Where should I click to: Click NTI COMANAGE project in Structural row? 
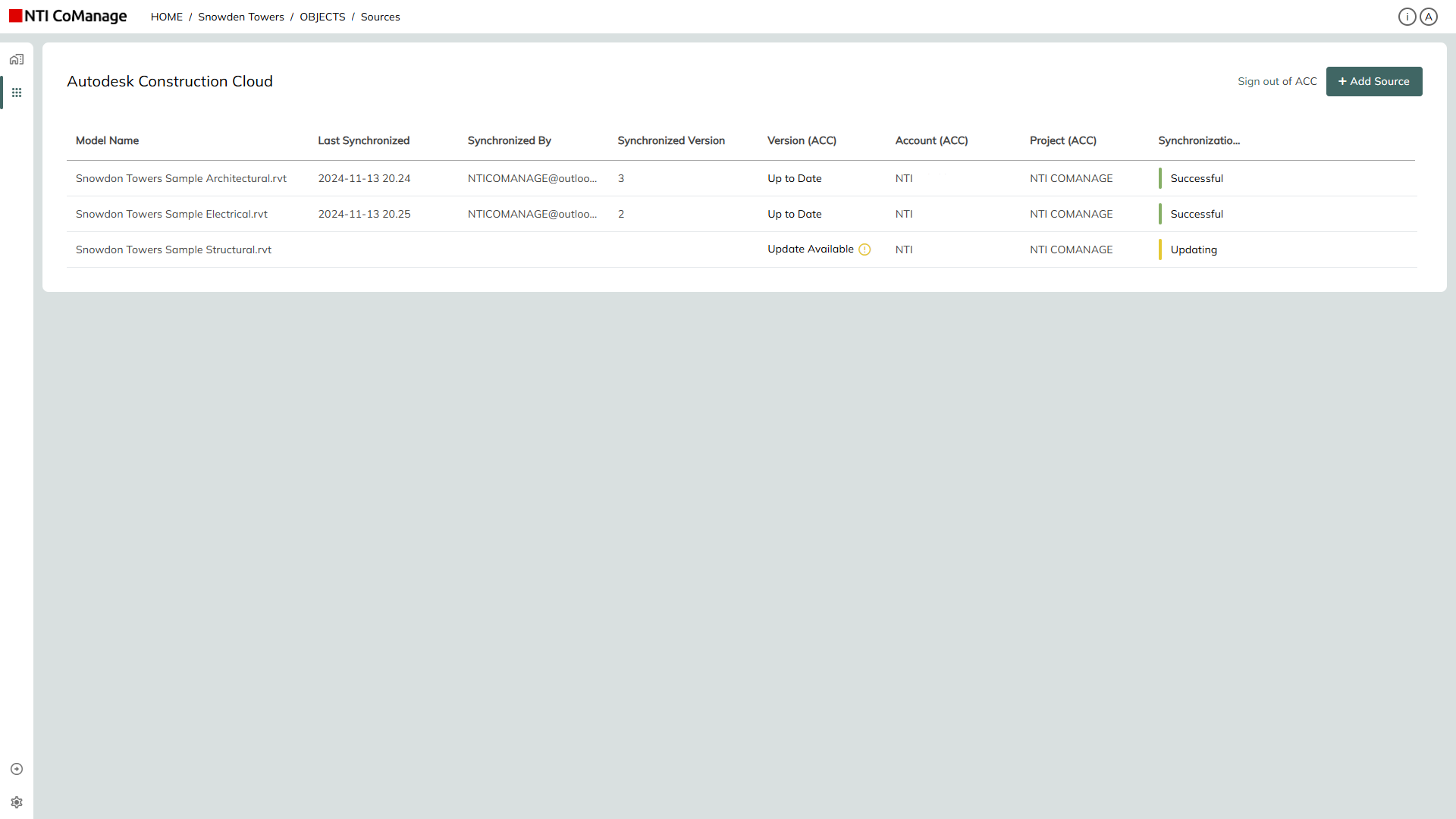1072,249
